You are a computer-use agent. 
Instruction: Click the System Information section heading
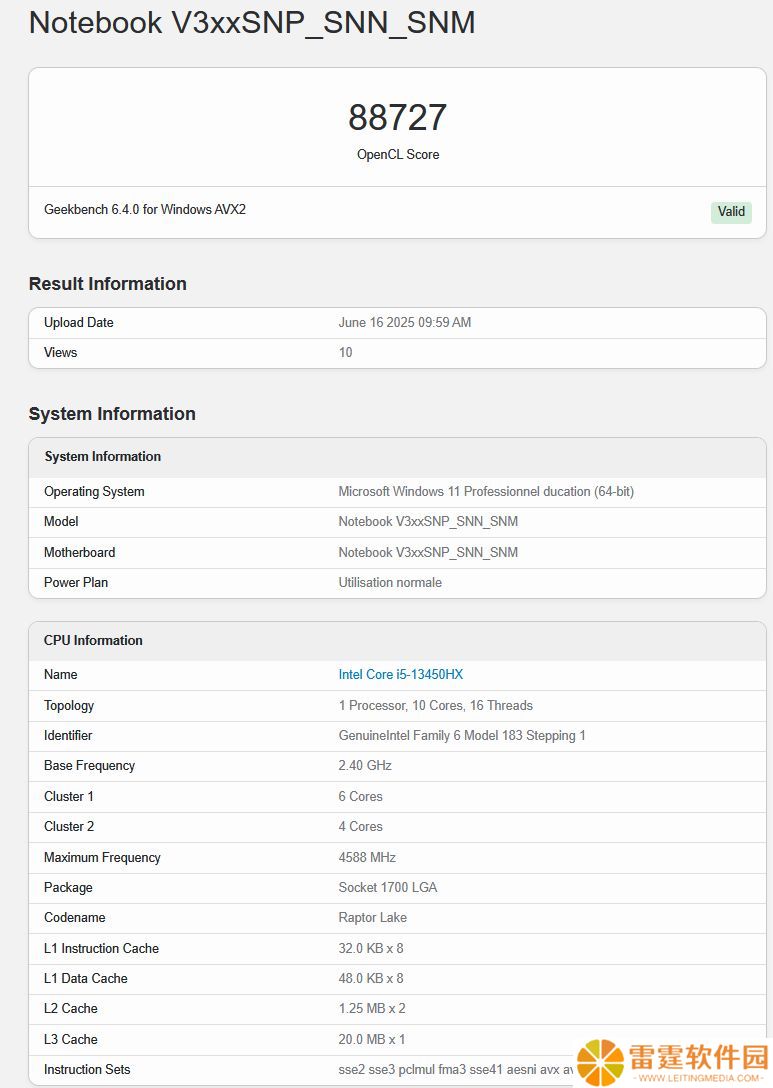click(x=112, y=414)
